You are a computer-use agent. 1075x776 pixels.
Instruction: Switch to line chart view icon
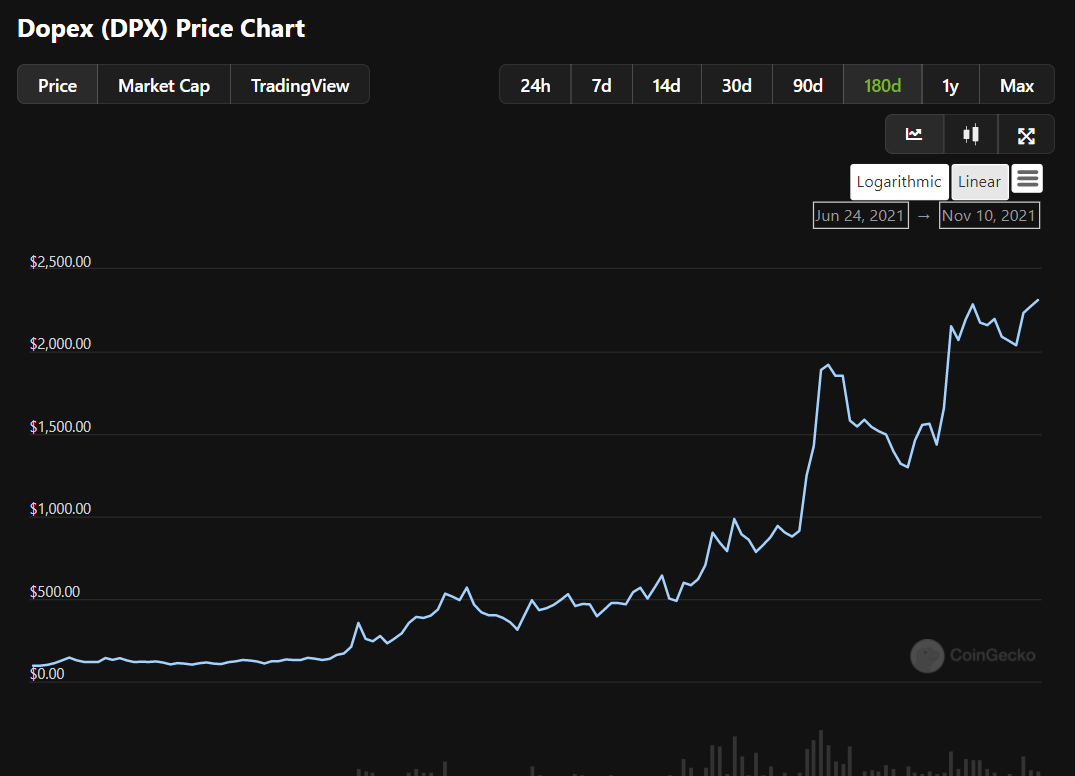point(914,134)
